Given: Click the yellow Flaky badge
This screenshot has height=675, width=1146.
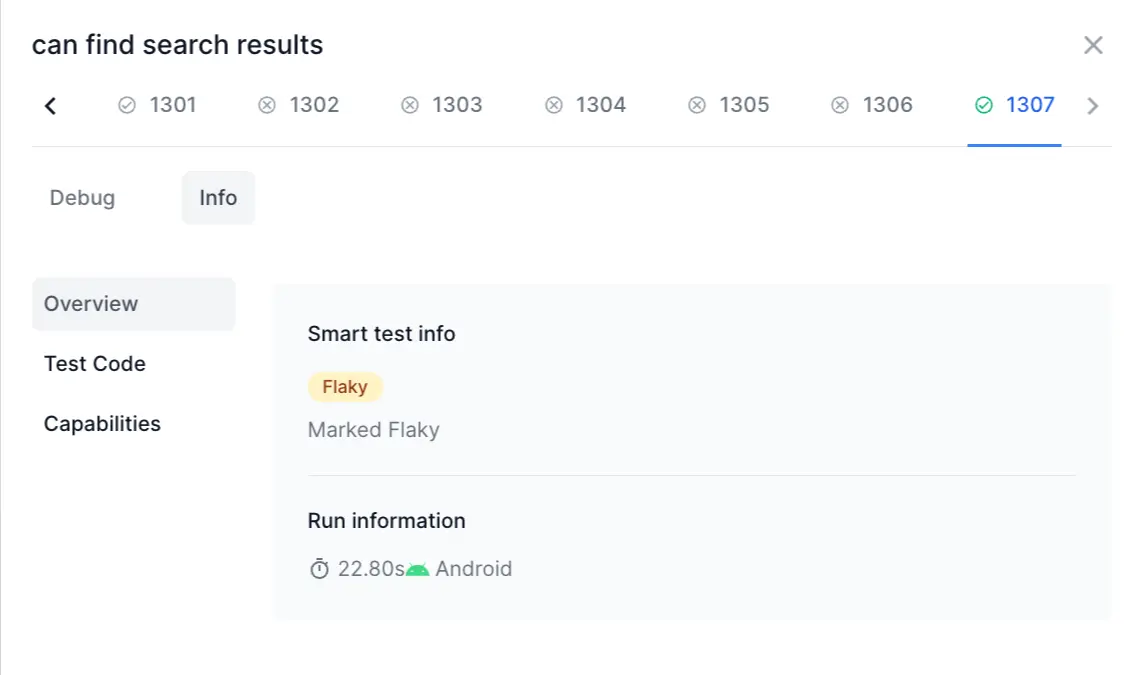Looking at the screenshot, I should tap(345, 387).
